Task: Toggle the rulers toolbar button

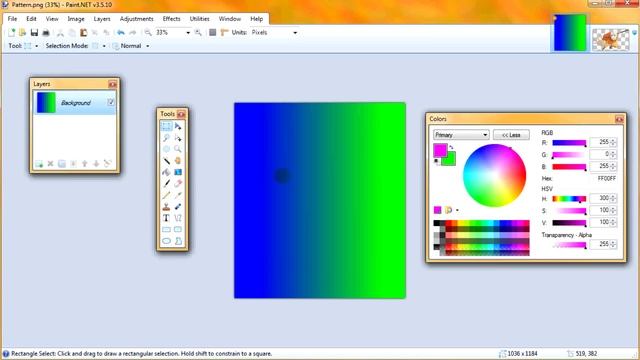Action: [224, 32]
